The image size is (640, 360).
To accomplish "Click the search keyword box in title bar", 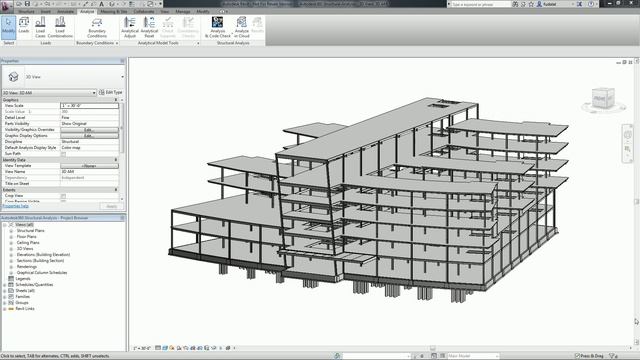I will pyautogui.click(x=480, y=4).
